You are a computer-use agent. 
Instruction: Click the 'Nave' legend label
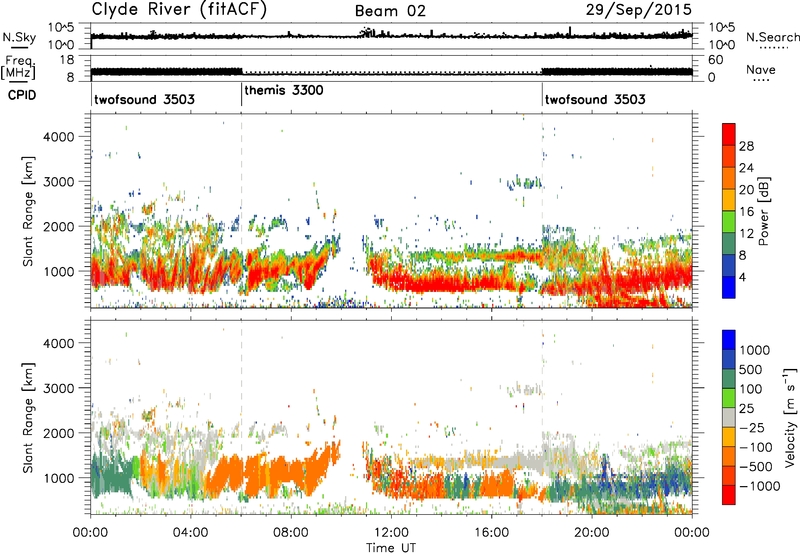[x=760, y=69]
